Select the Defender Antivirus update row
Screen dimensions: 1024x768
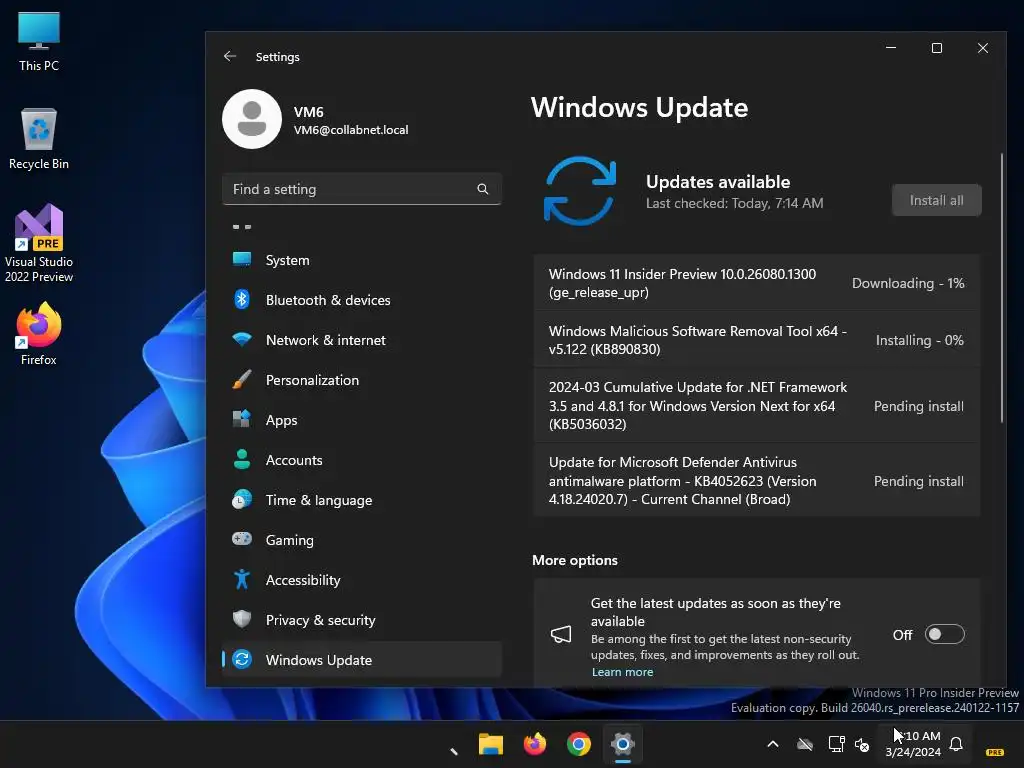click(x=757, y=481)
